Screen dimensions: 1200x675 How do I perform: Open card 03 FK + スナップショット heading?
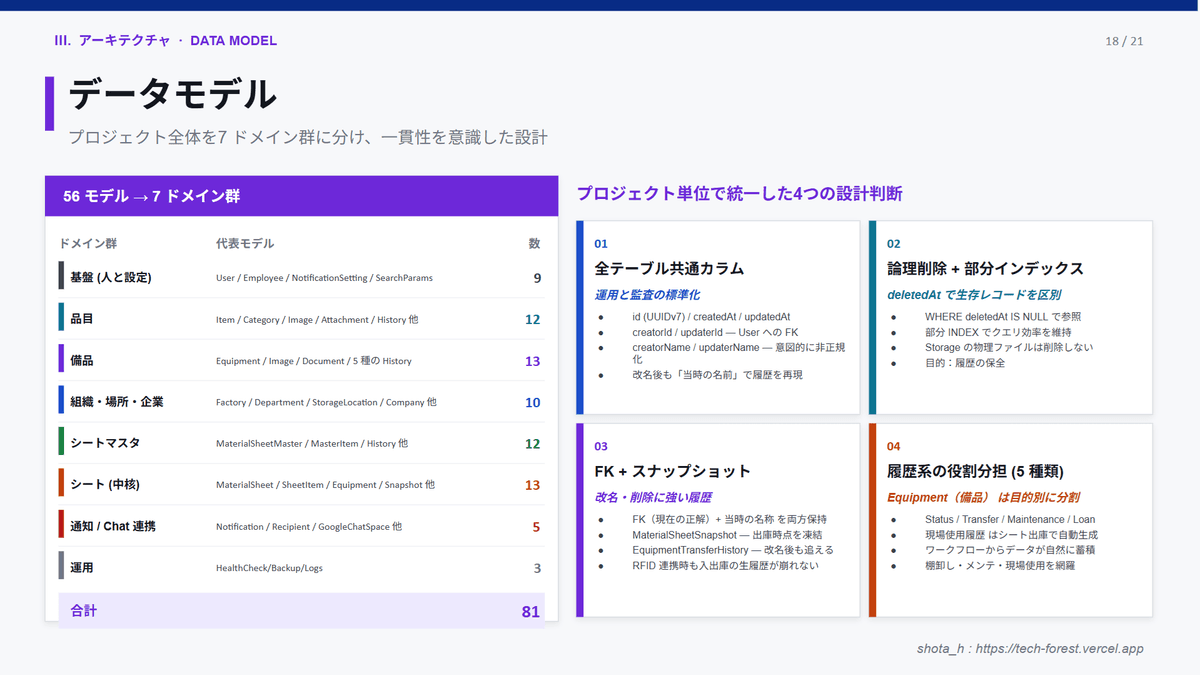672,471
